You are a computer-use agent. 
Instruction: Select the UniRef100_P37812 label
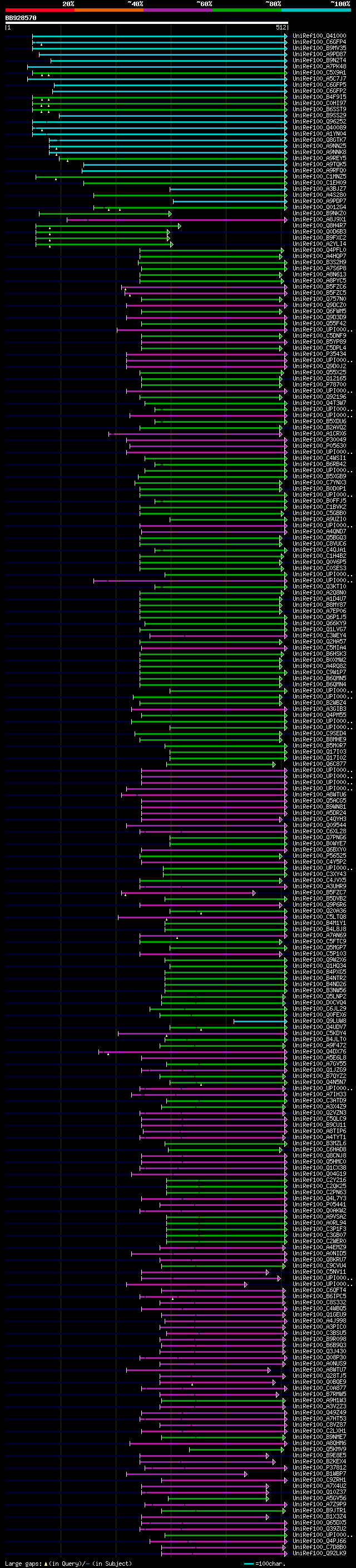(x=319, y=1467)
